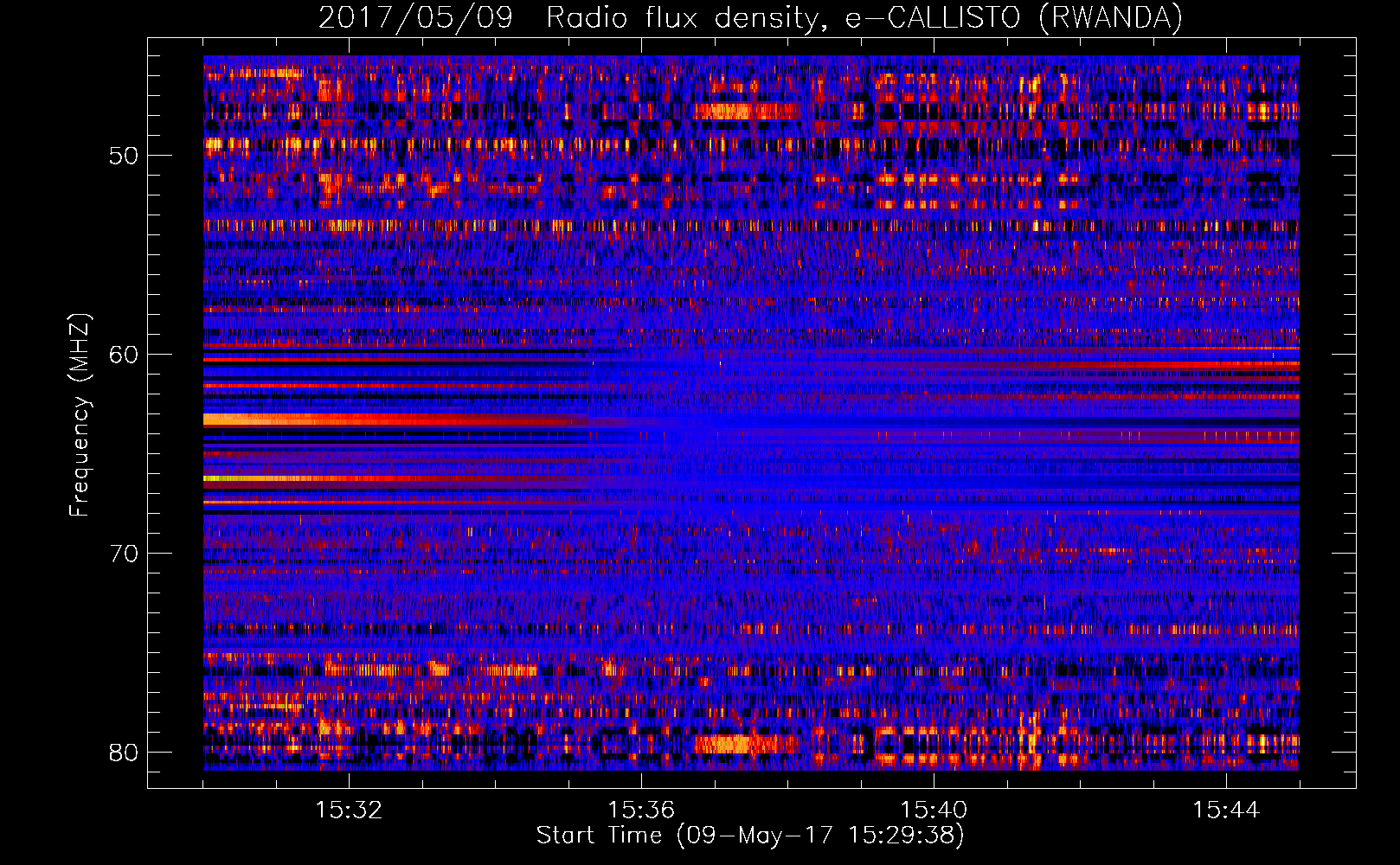Screen dimensions: 1400x865
Task: Click the 60 MHz frequency tick label
Action: point(125,355)
